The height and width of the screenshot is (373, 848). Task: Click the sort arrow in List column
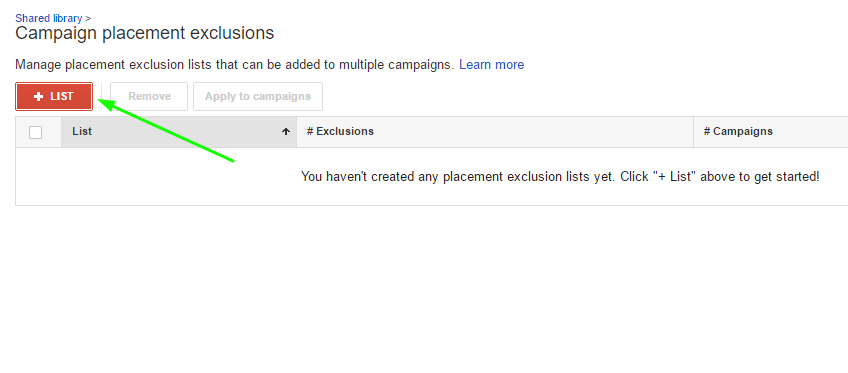click(x=286, y=132)
